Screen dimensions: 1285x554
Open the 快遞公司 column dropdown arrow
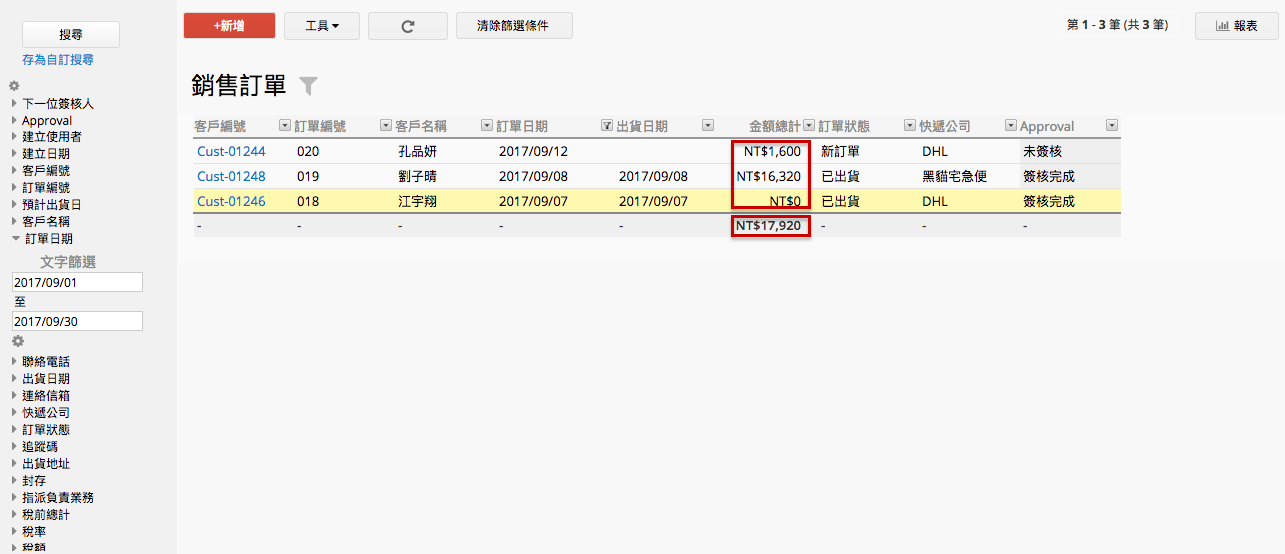[1011, 126]
